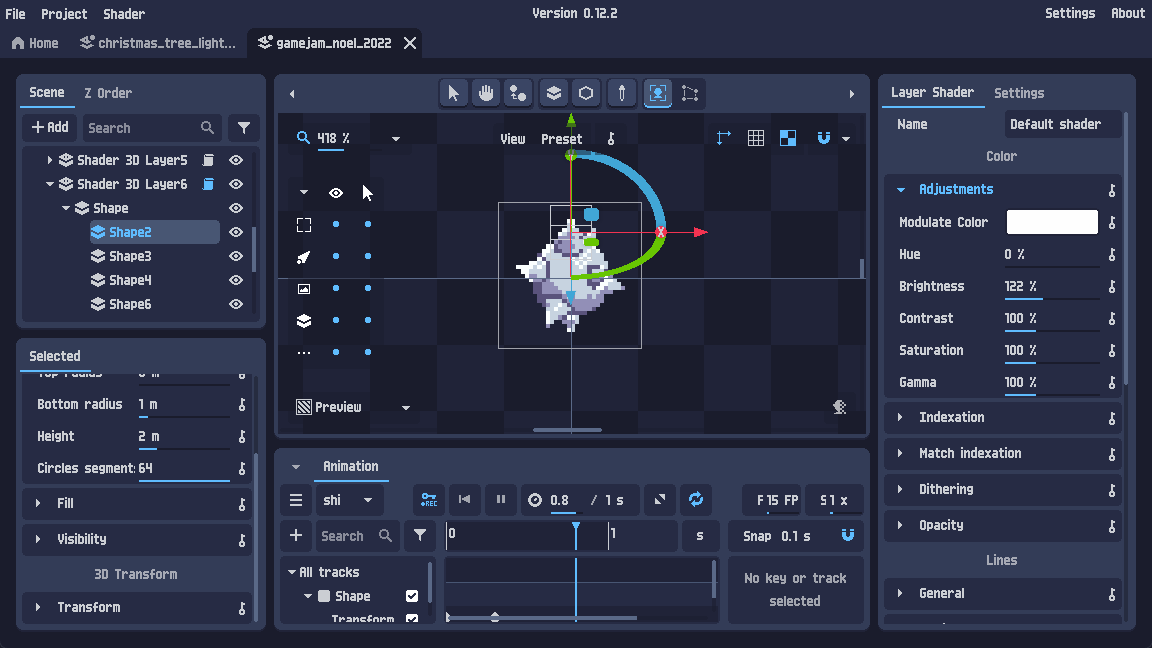Open the Project menu
The image size is (1152, 648).
coord(64,14)
